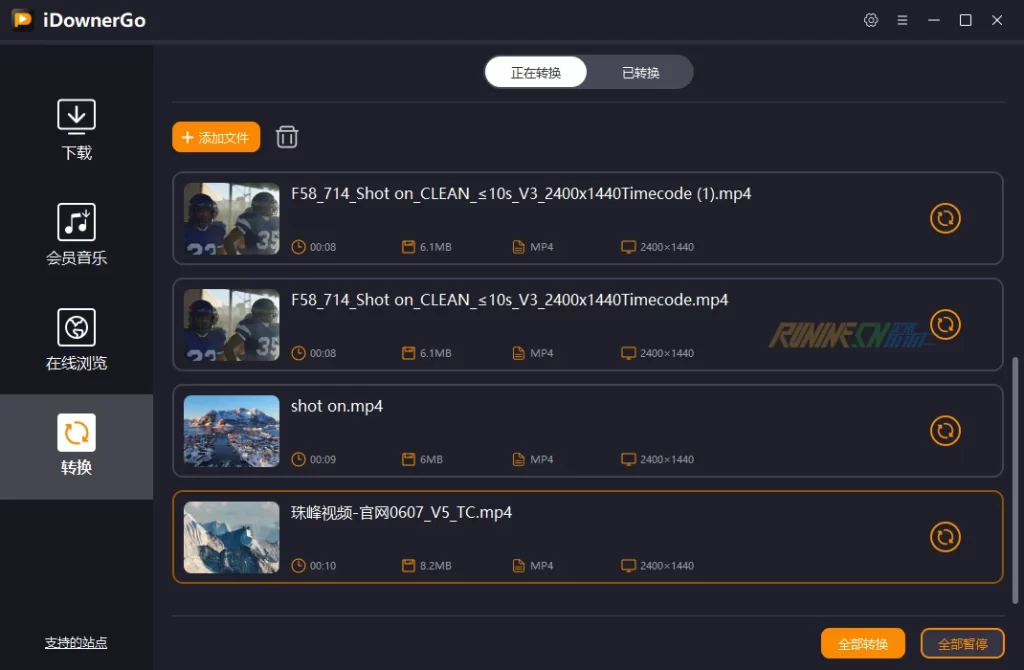Viewport: 1024px width, 670px height.
Task: Switch to the 已转换 tab
Action: 640,72
